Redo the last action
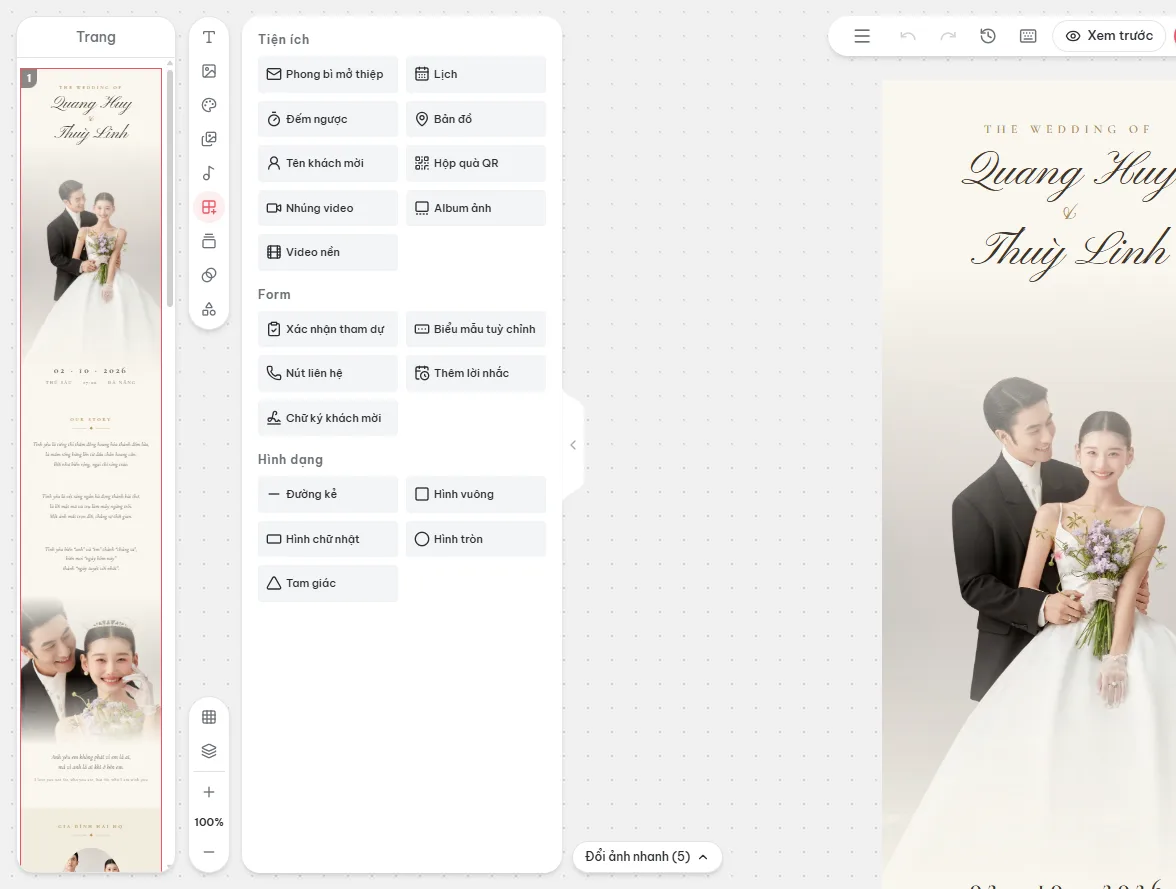The image size is (1176, 889). tap(948, 36)
